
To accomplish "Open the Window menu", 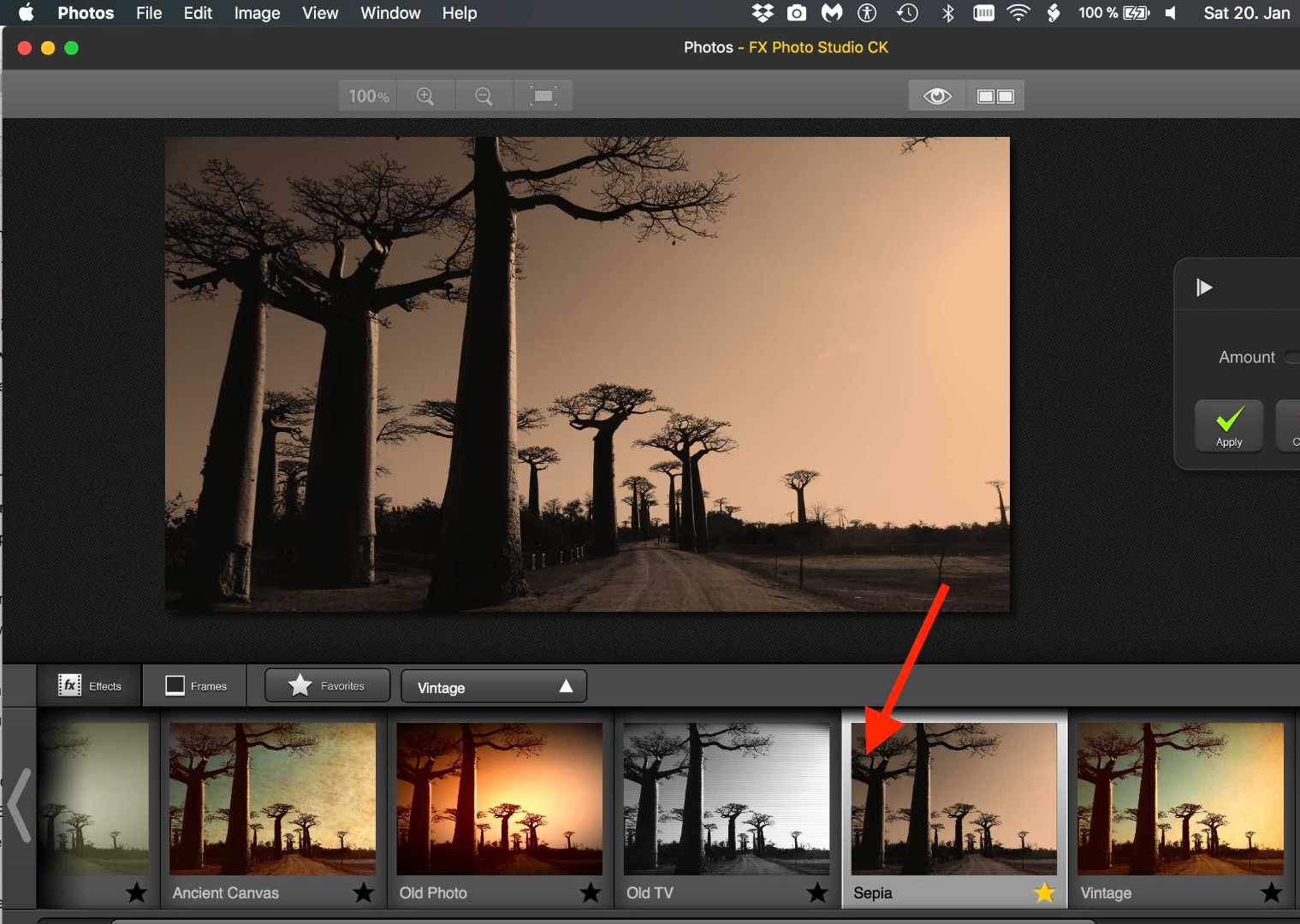I will coord(390,13).
